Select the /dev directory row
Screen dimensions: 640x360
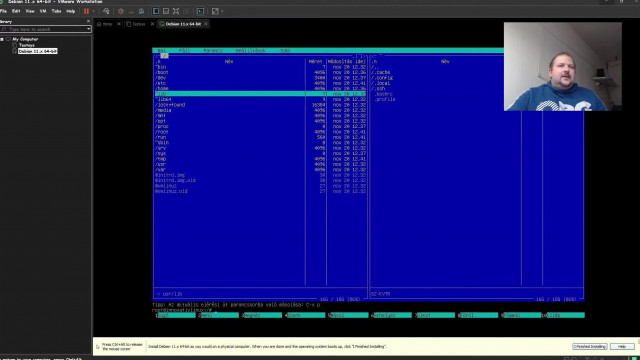tap(260, 78)
